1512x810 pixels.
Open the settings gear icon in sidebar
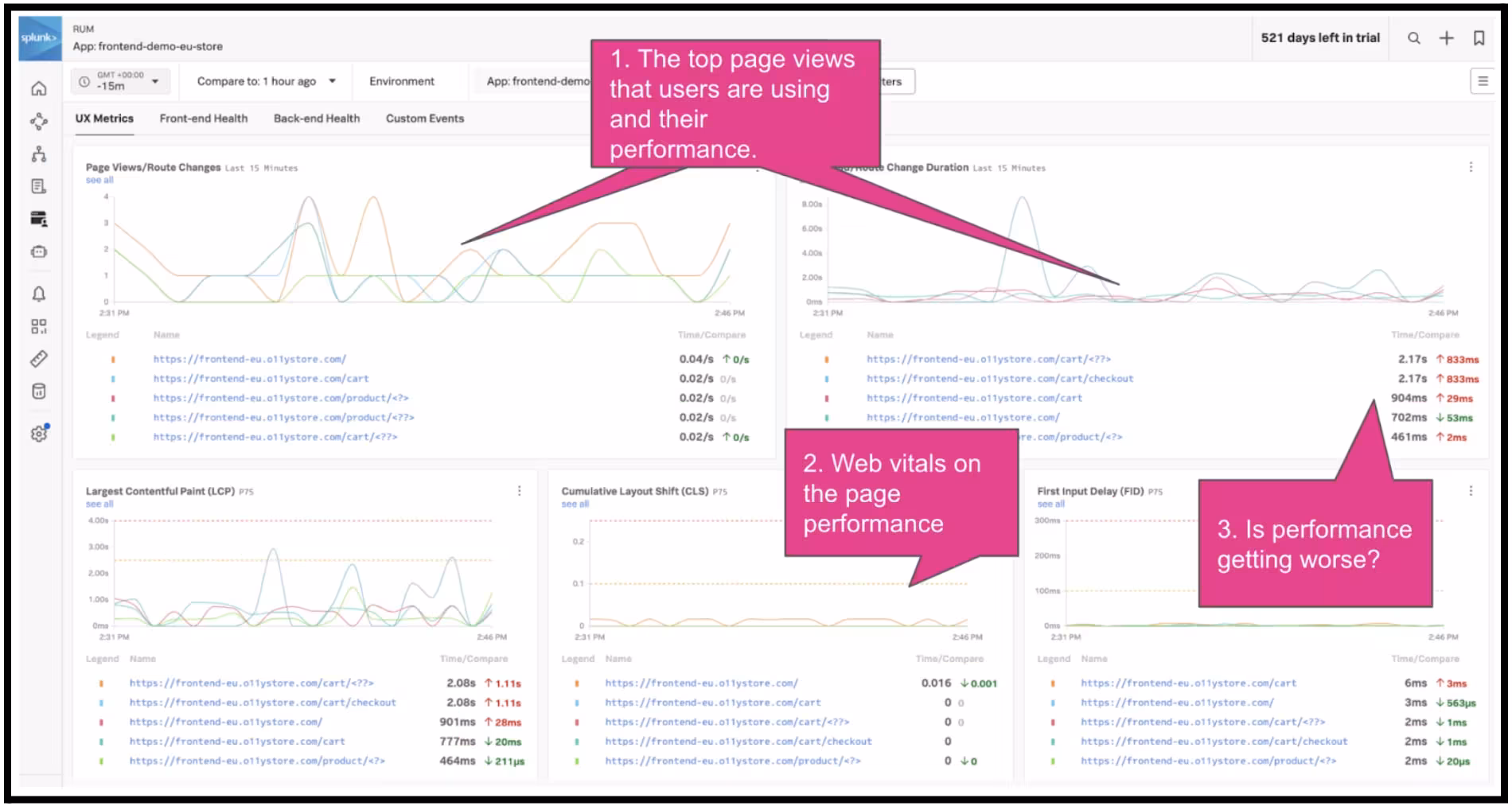pos(38,434)
